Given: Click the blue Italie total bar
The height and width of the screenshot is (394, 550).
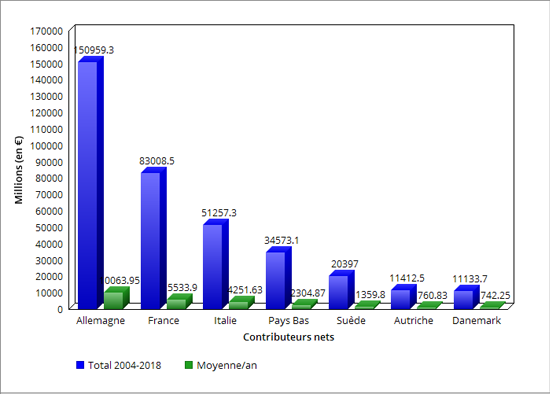Looking at the screenshot, I should click(216, 264).
